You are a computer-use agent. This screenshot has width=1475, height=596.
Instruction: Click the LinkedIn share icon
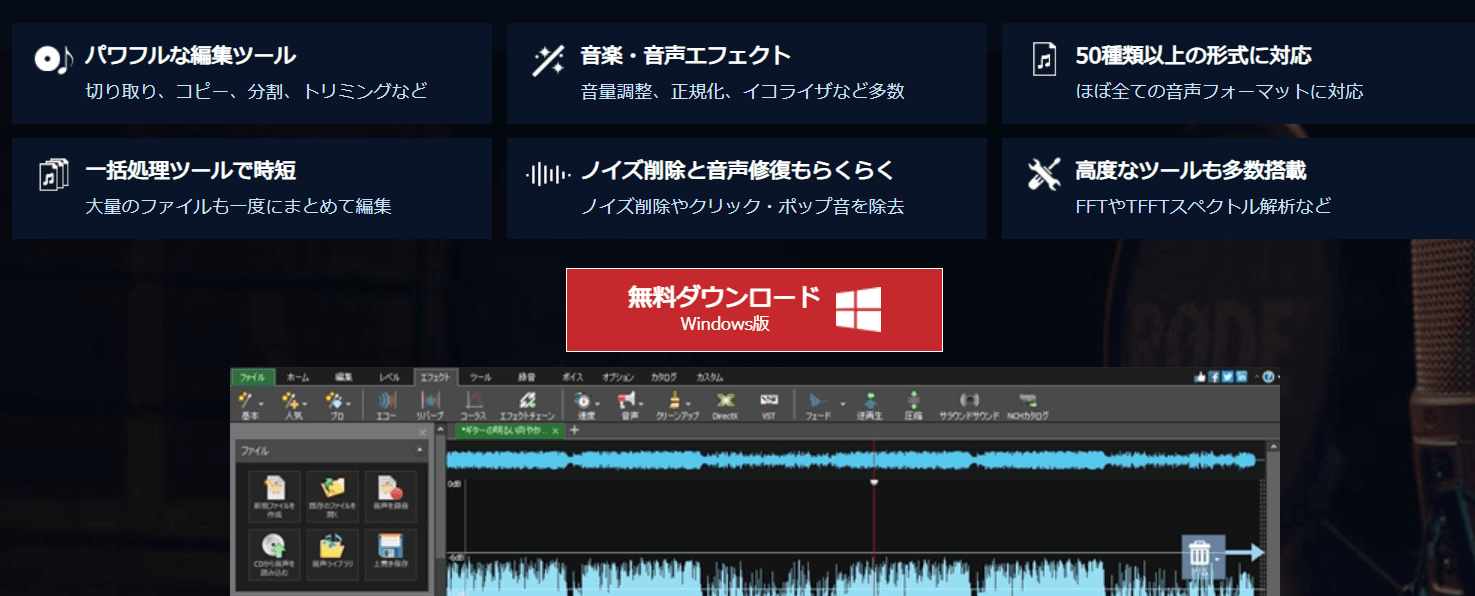(x=1241, y=377)
